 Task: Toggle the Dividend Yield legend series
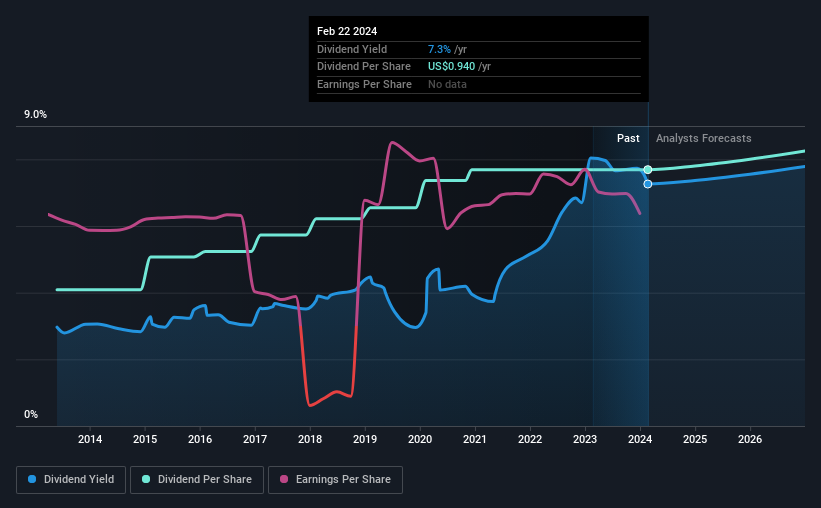tap(70, 480)
